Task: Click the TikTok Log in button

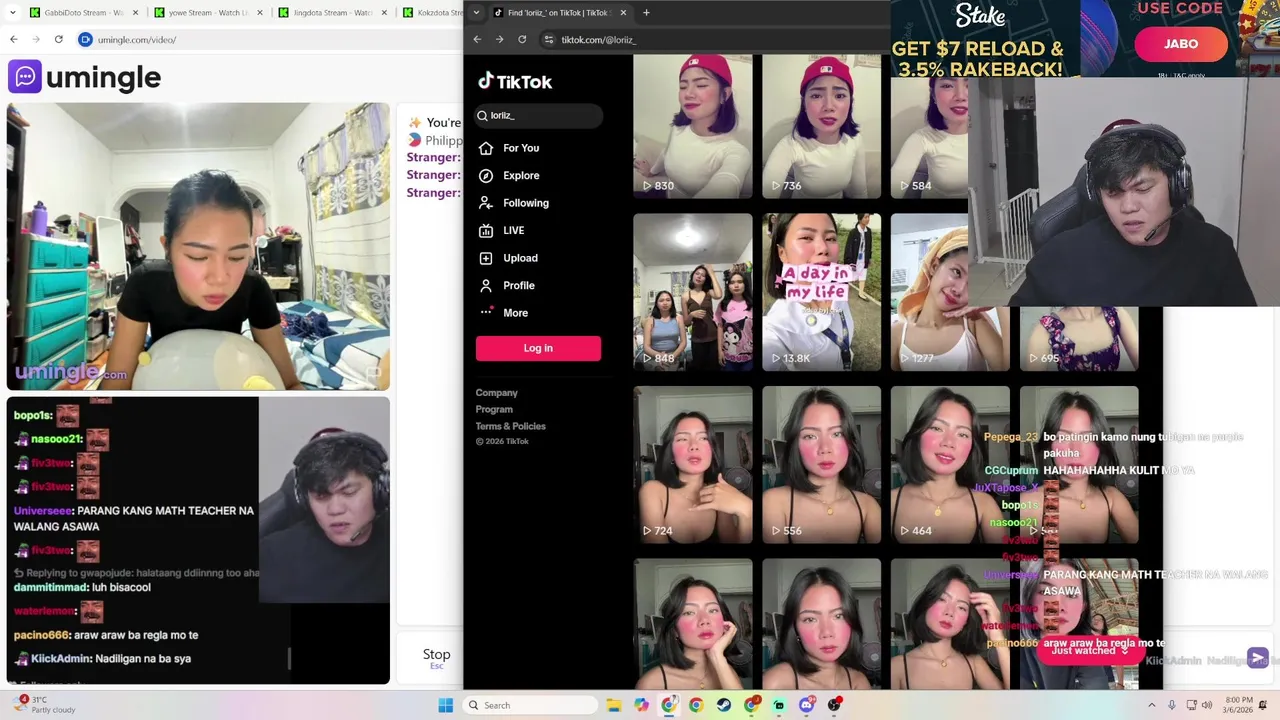Action: coord(538,348)
